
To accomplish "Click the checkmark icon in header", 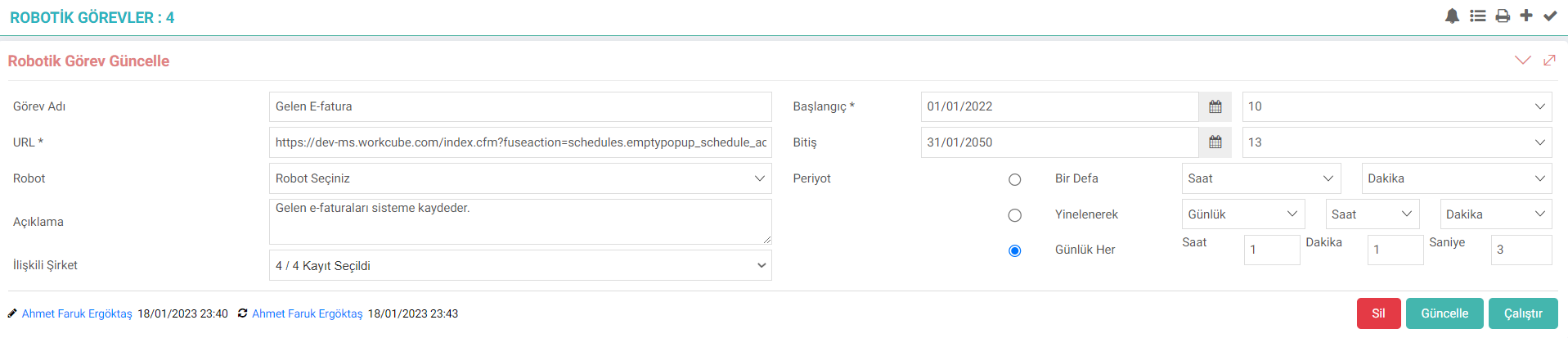I will [1550, 16].
